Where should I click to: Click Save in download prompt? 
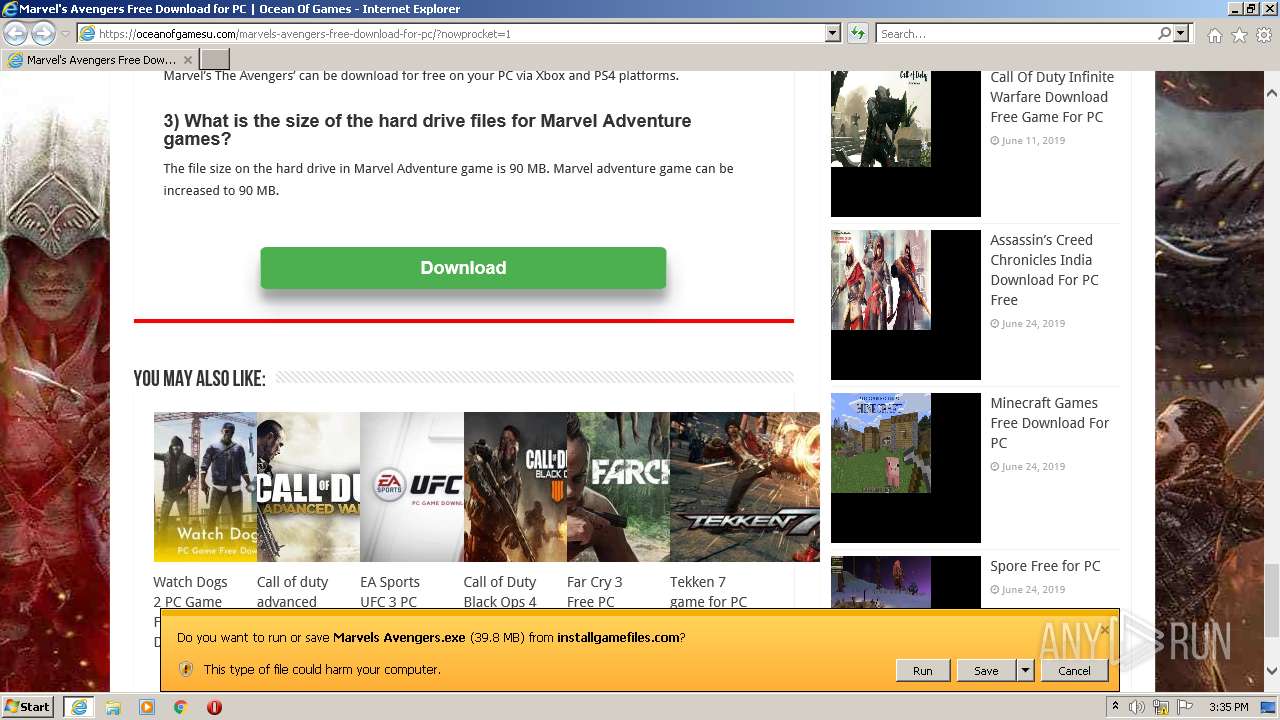click(986, 671)
